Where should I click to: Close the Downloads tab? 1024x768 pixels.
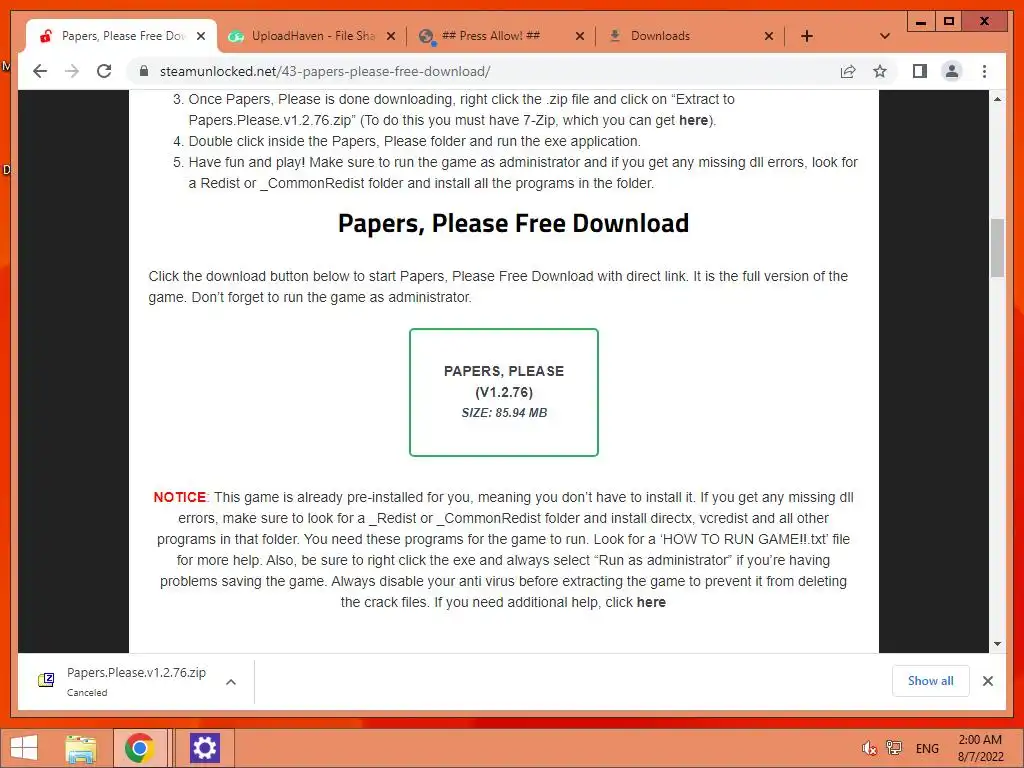point(769,36)
